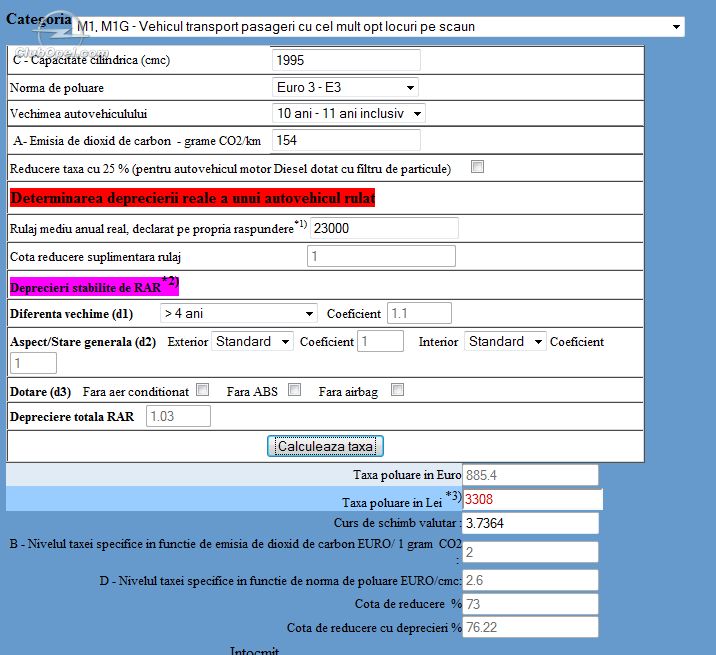
Task: Click the Interior Coeficient field on the second line
Action: [33, 364]
